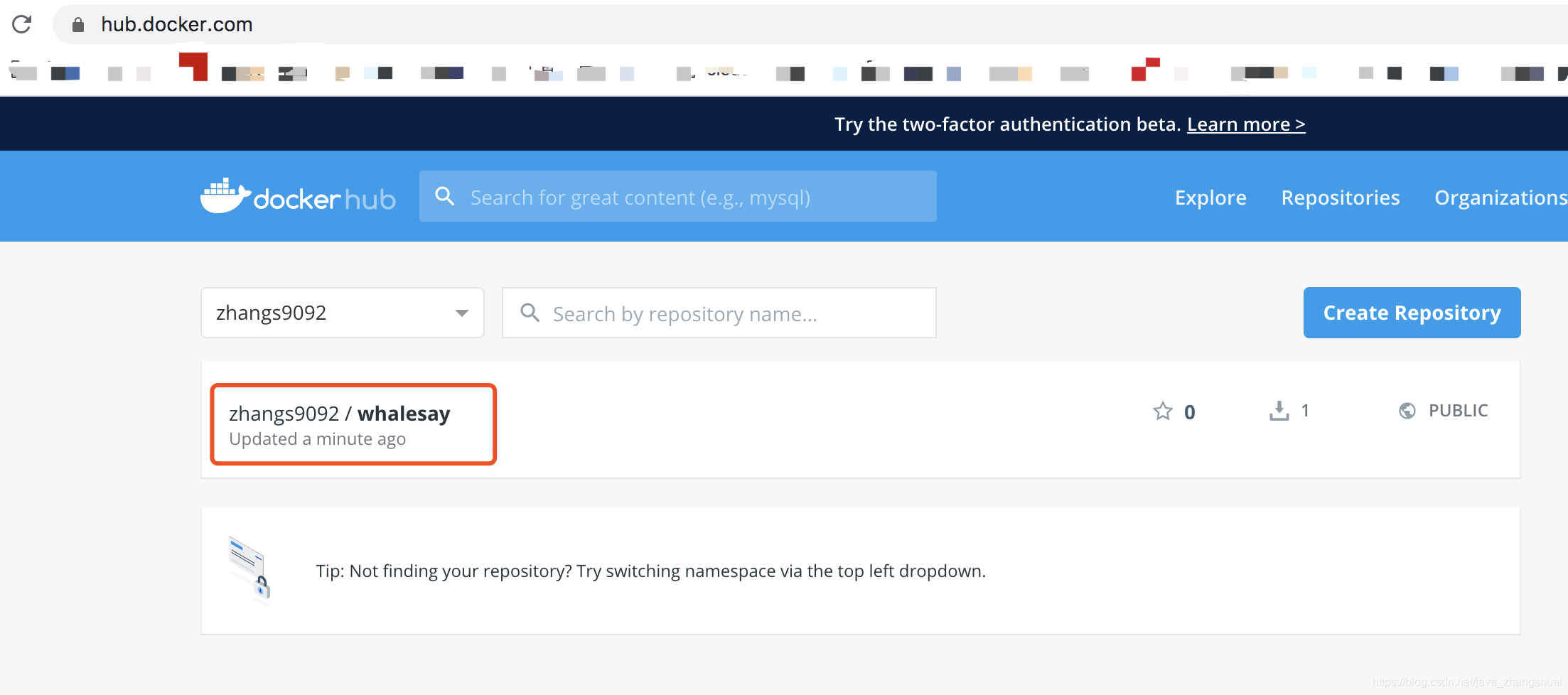The height and width of the screenshot is (695, 1568).
Task: Open the Organizations menu item
Action: pos(1500,197)
